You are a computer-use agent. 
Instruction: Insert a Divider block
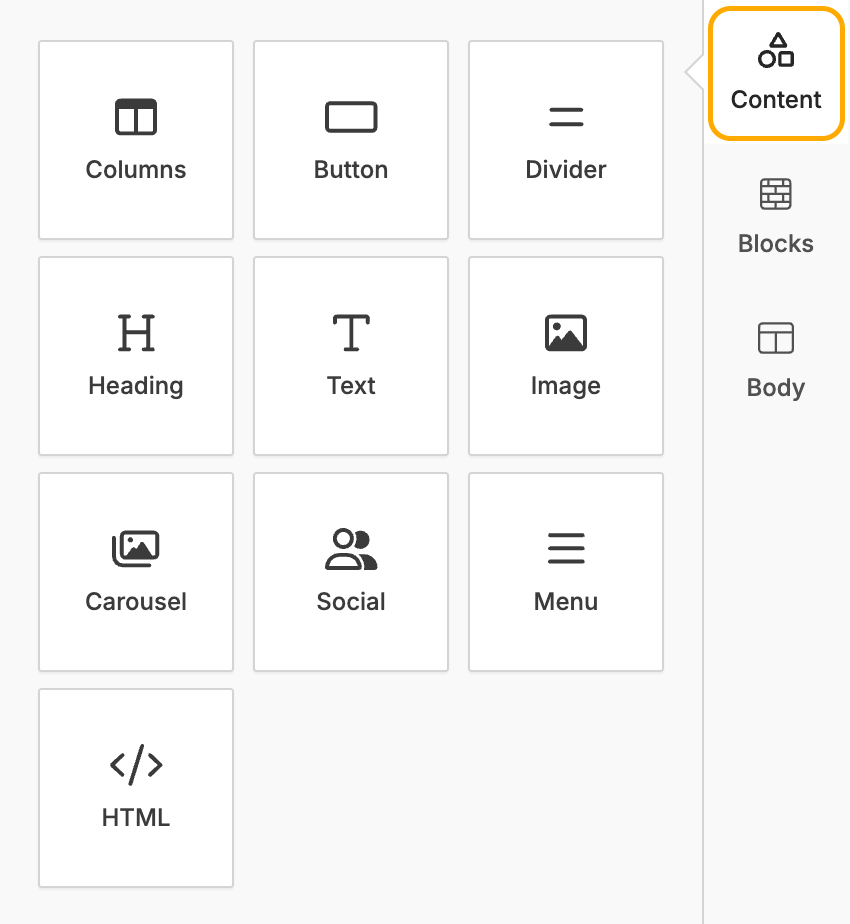point(566,139)
